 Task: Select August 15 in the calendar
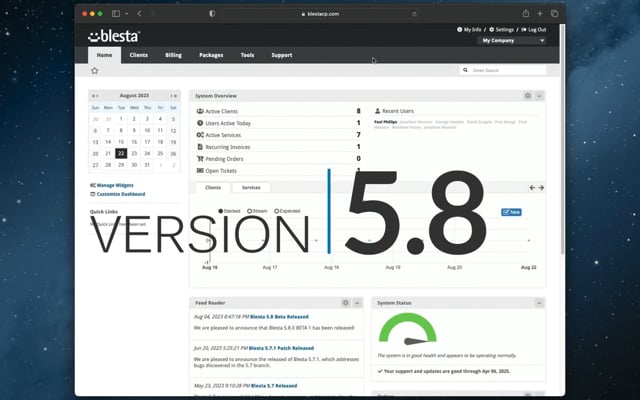pos(121,142)
